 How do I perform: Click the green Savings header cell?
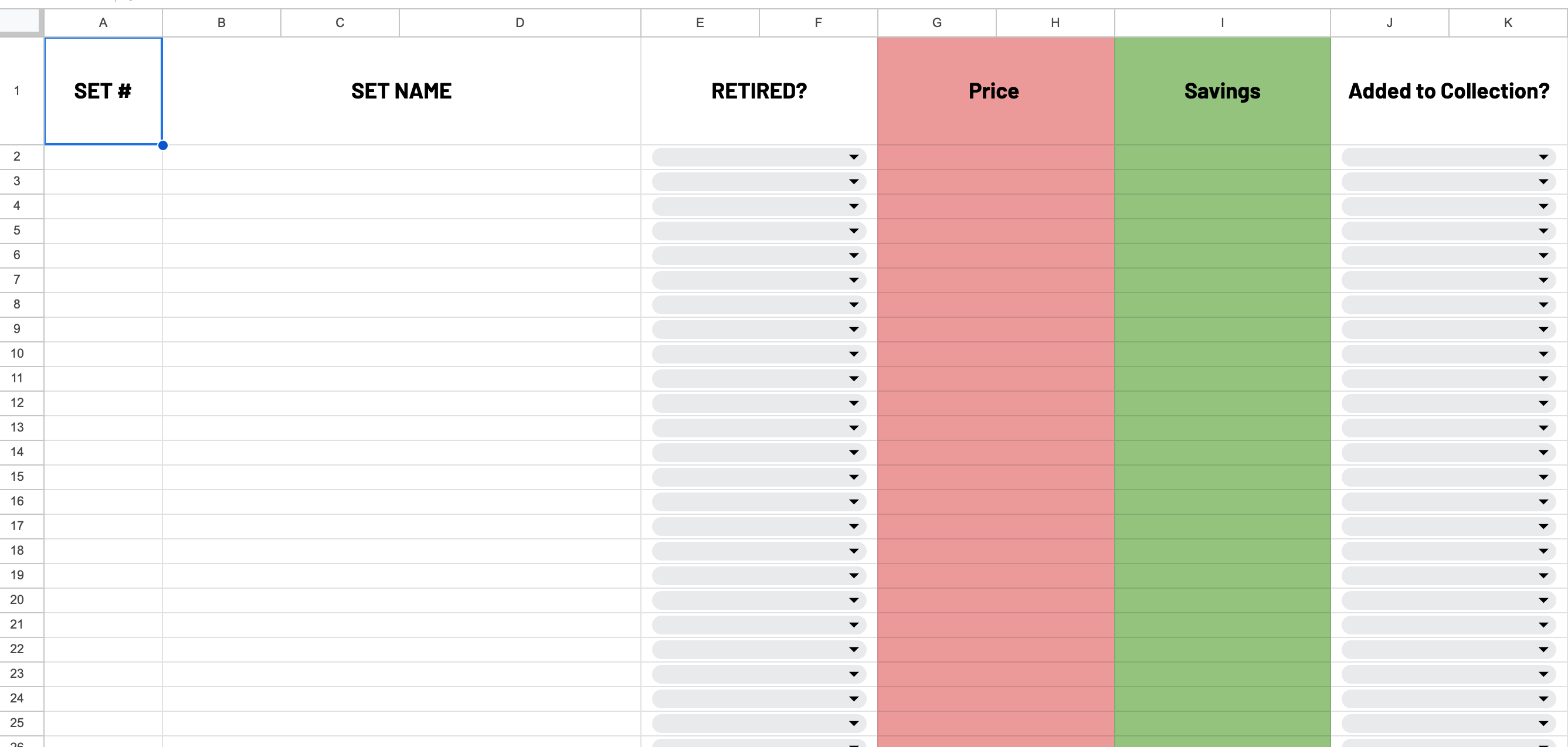[x=1221, y=91]
